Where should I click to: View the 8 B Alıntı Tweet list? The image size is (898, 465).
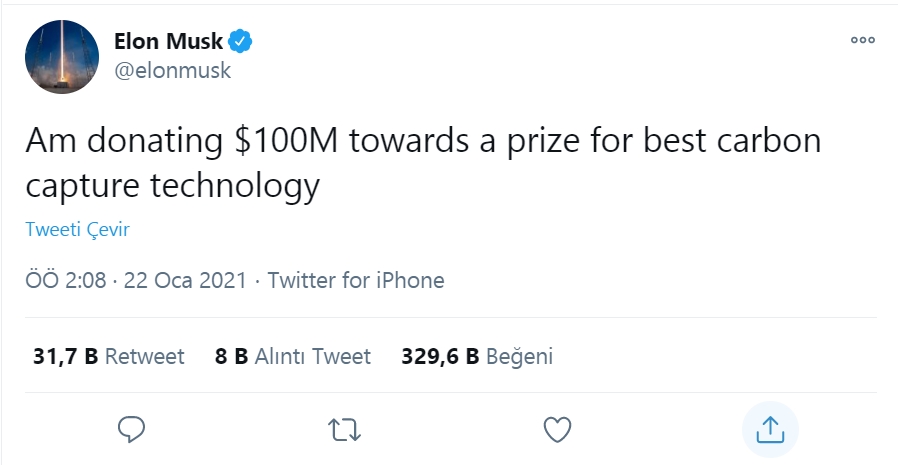(x=293, y=356)
